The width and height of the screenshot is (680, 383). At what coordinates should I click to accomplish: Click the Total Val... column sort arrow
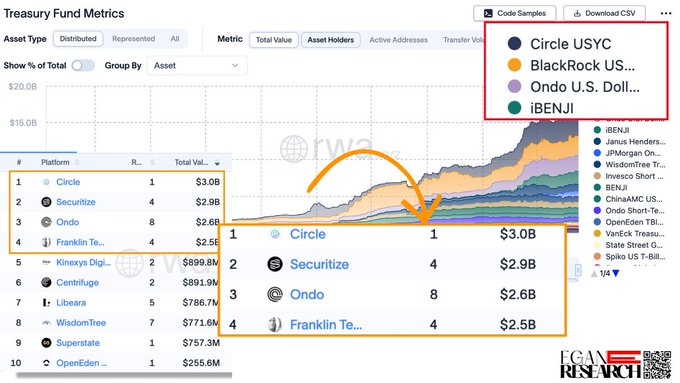pyautogui.click(x=217, y=163)
